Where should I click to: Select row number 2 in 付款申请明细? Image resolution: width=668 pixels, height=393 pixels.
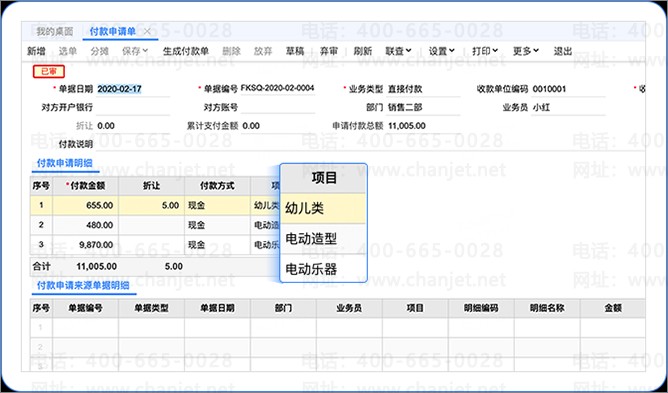(x=41, y=225)
